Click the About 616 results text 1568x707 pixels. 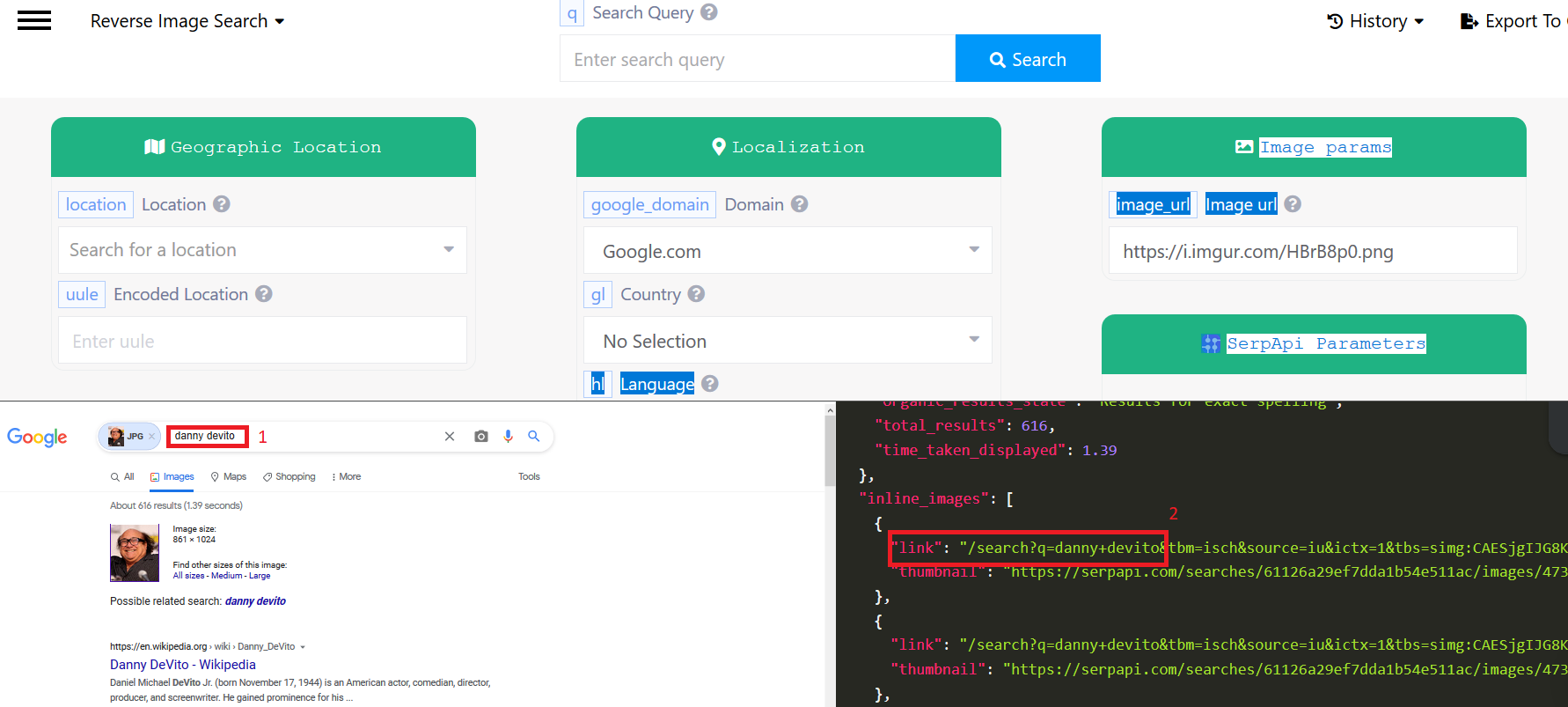pyautogui.click(x=176, y=505)
